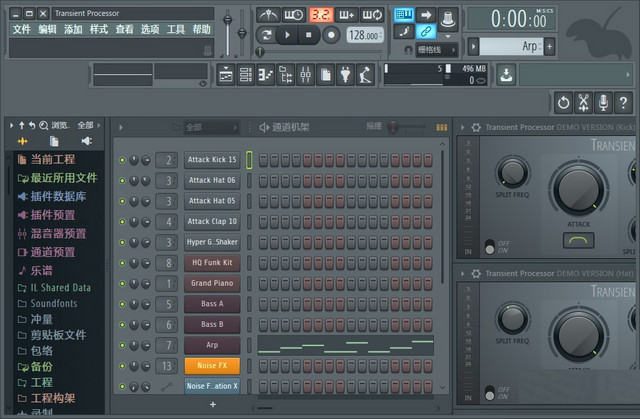Select the browser 全部 tab dropdown
The width and height of the screenshot is (640, 419).
[88, 125]
